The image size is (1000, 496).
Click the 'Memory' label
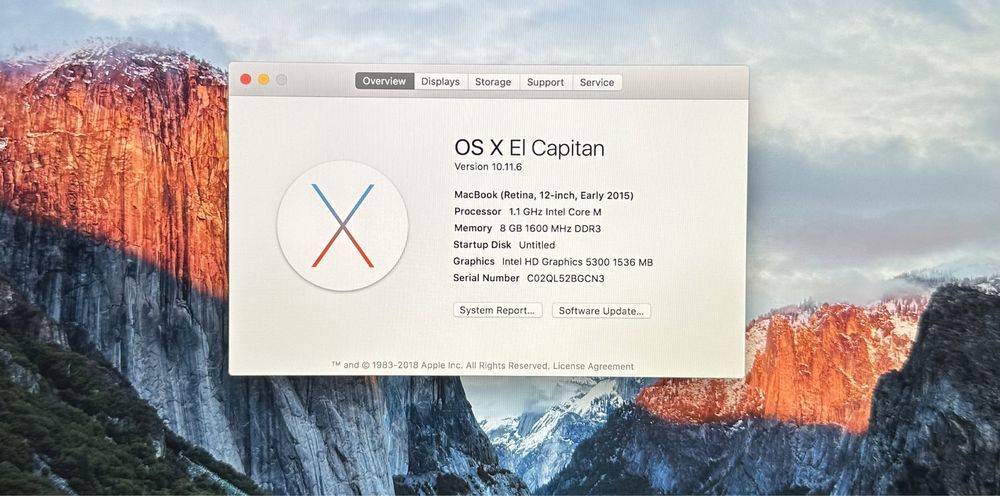pyautogui.click(x=473, y=228)
